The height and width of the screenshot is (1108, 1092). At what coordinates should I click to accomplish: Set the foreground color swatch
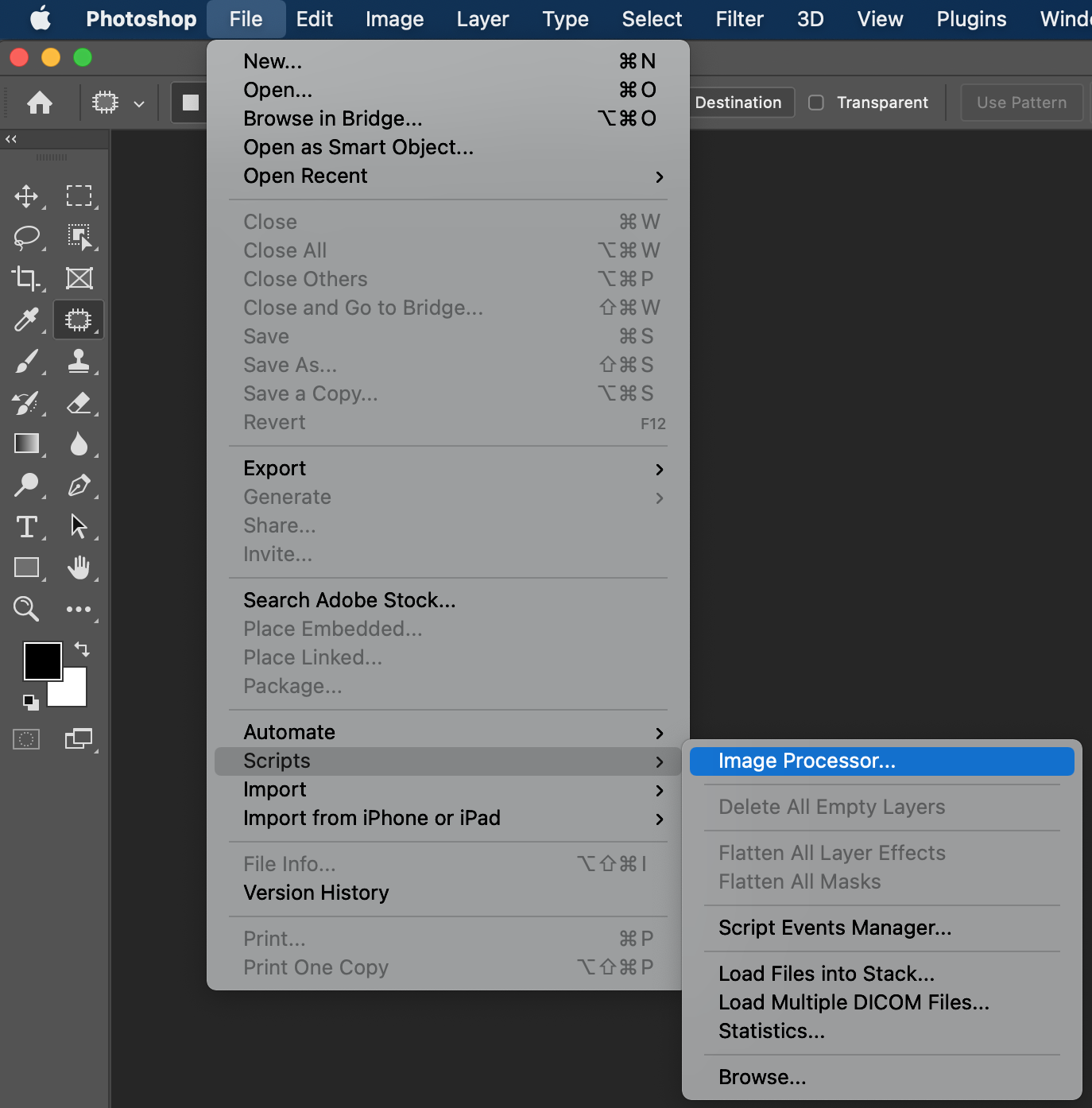(43, 661)
